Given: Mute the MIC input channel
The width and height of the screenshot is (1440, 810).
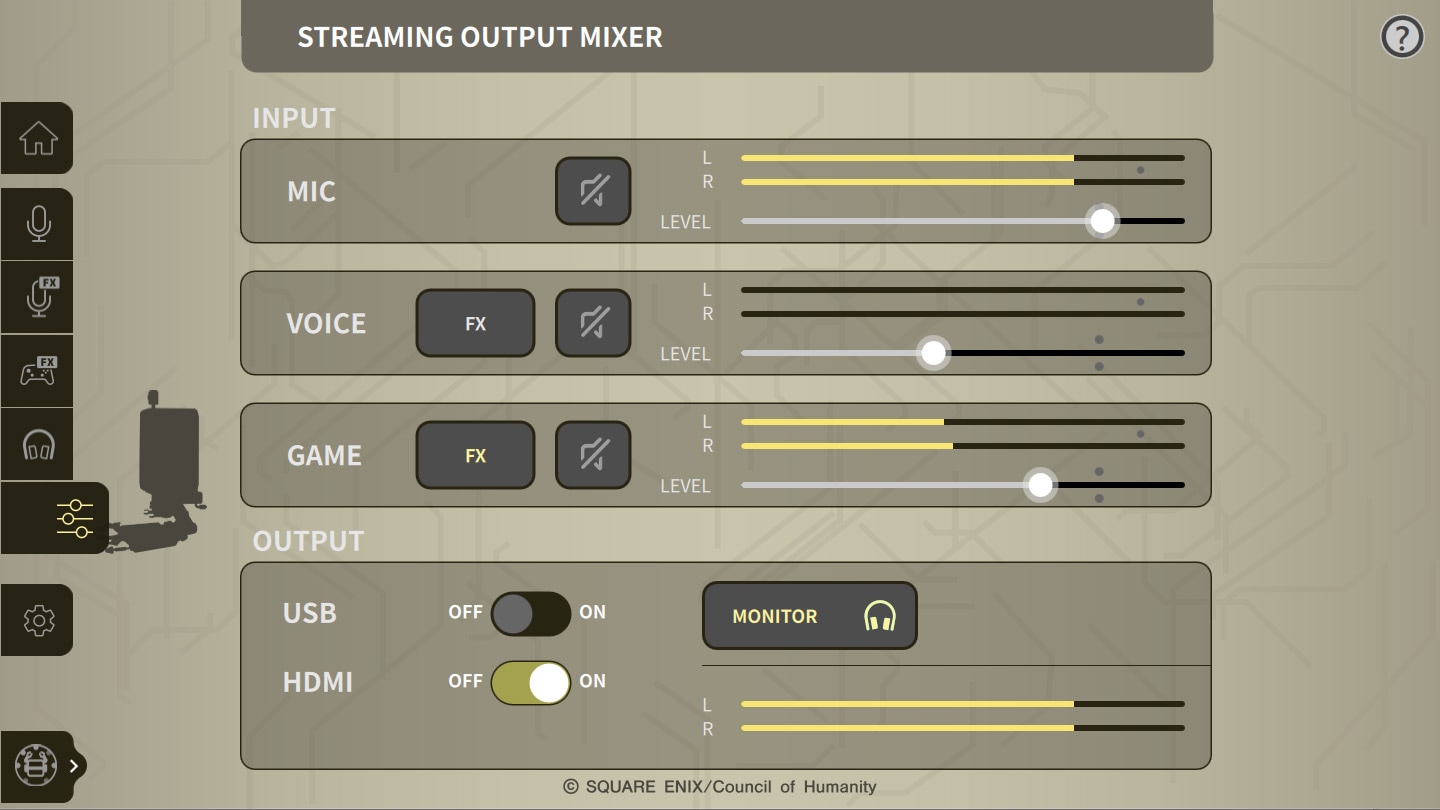Looking at the screenshot, I should pos(592,191).
